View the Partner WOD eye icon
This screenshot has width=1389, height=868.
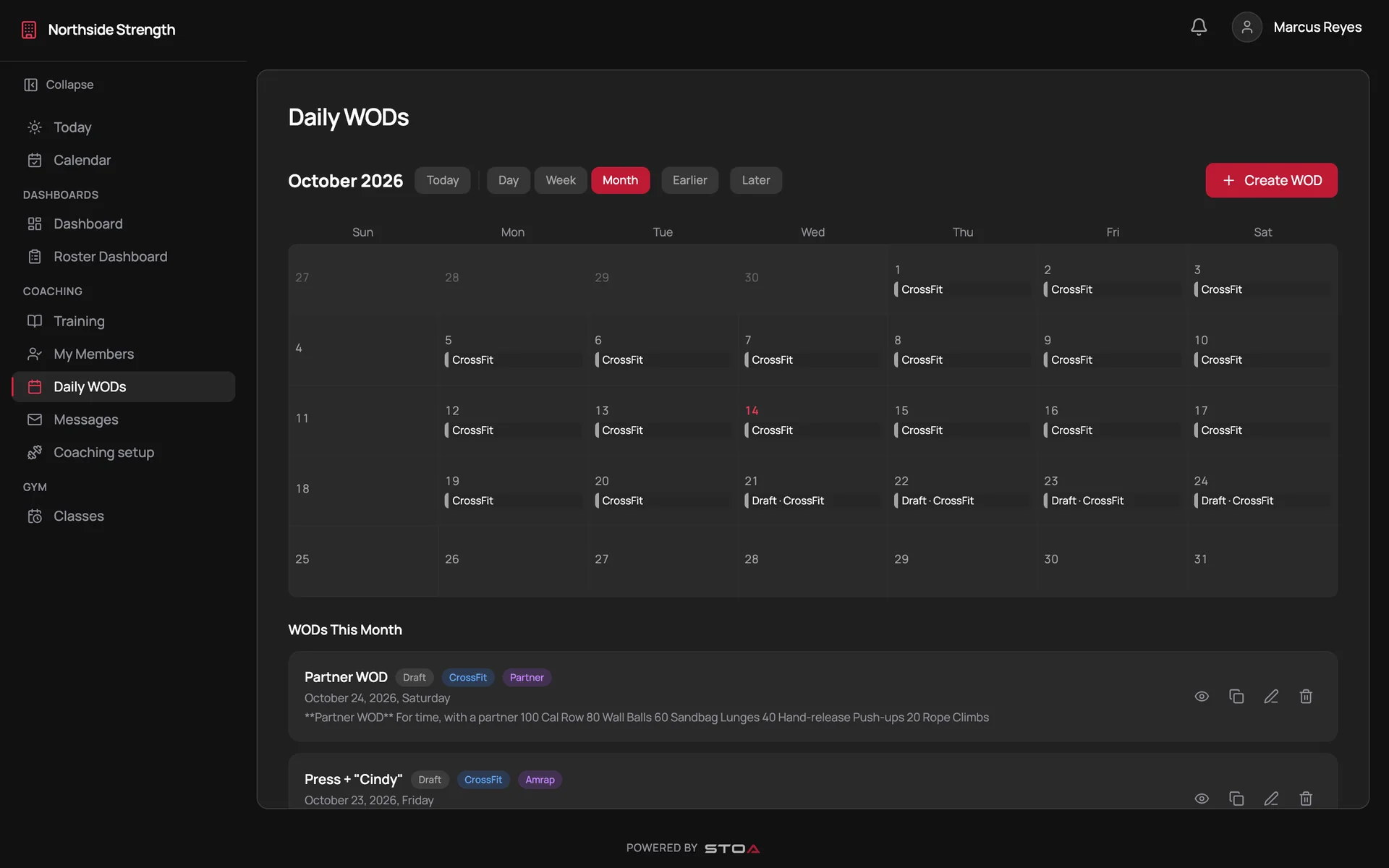tap(1202, 697)
